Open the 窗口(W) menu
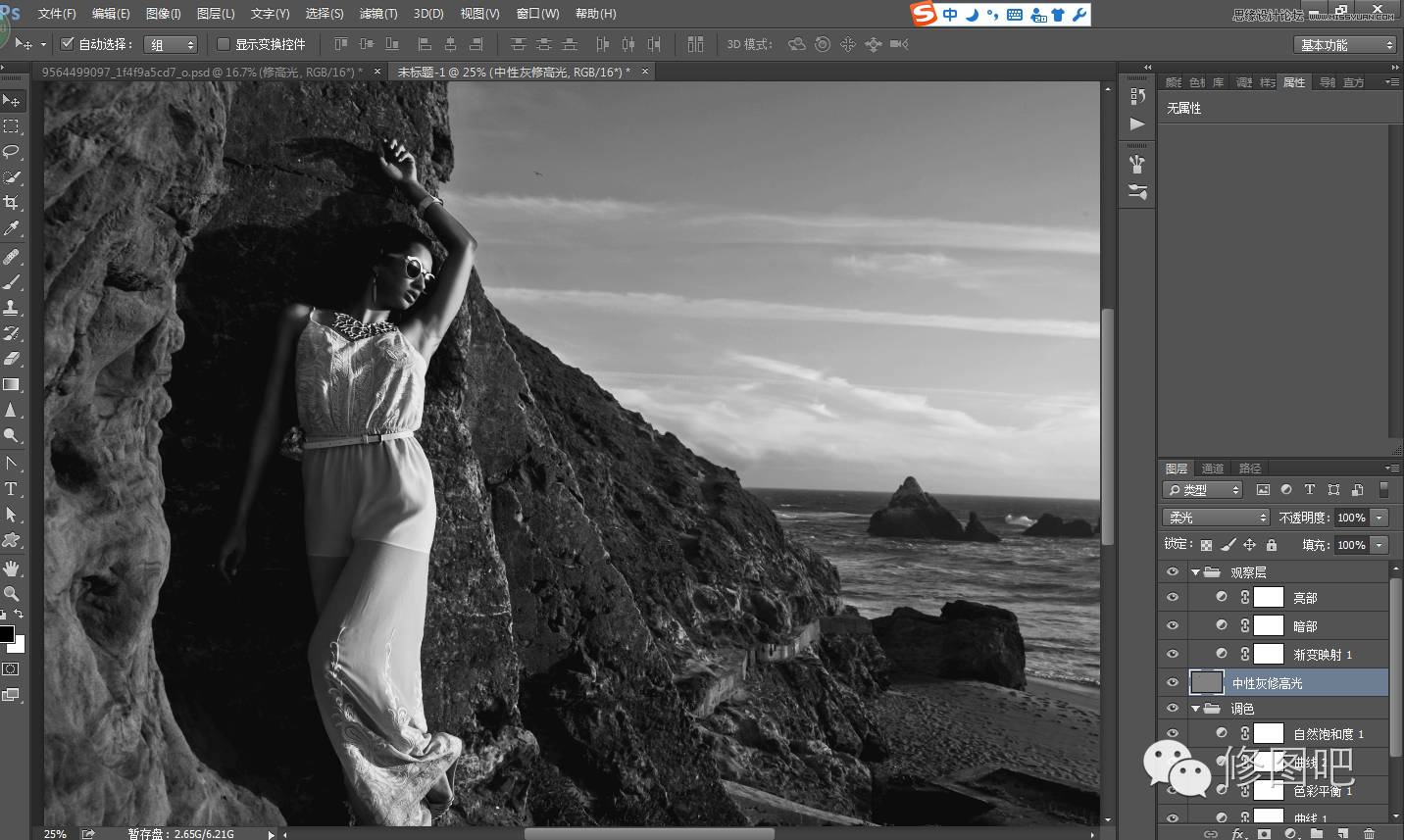The image size is (1404, 840). [x=537, y=14]
